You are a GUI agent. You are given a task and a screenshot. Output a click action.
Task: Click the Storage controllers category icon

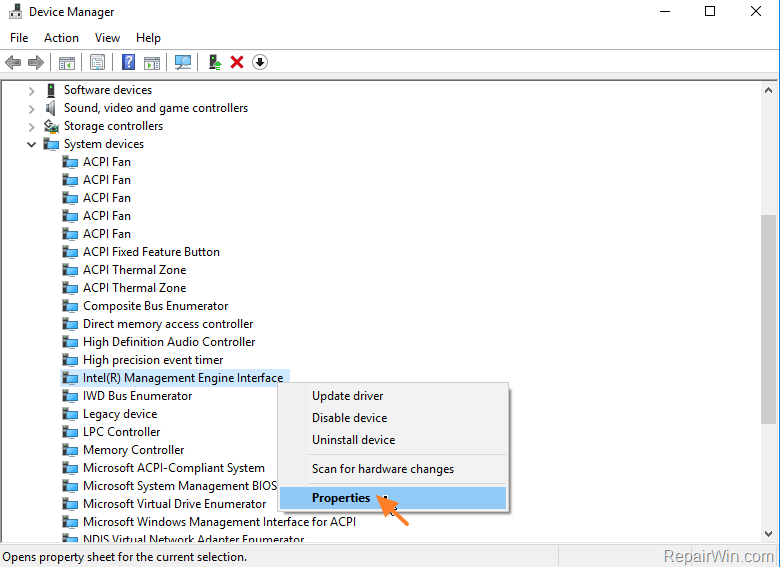pos(51,126)
